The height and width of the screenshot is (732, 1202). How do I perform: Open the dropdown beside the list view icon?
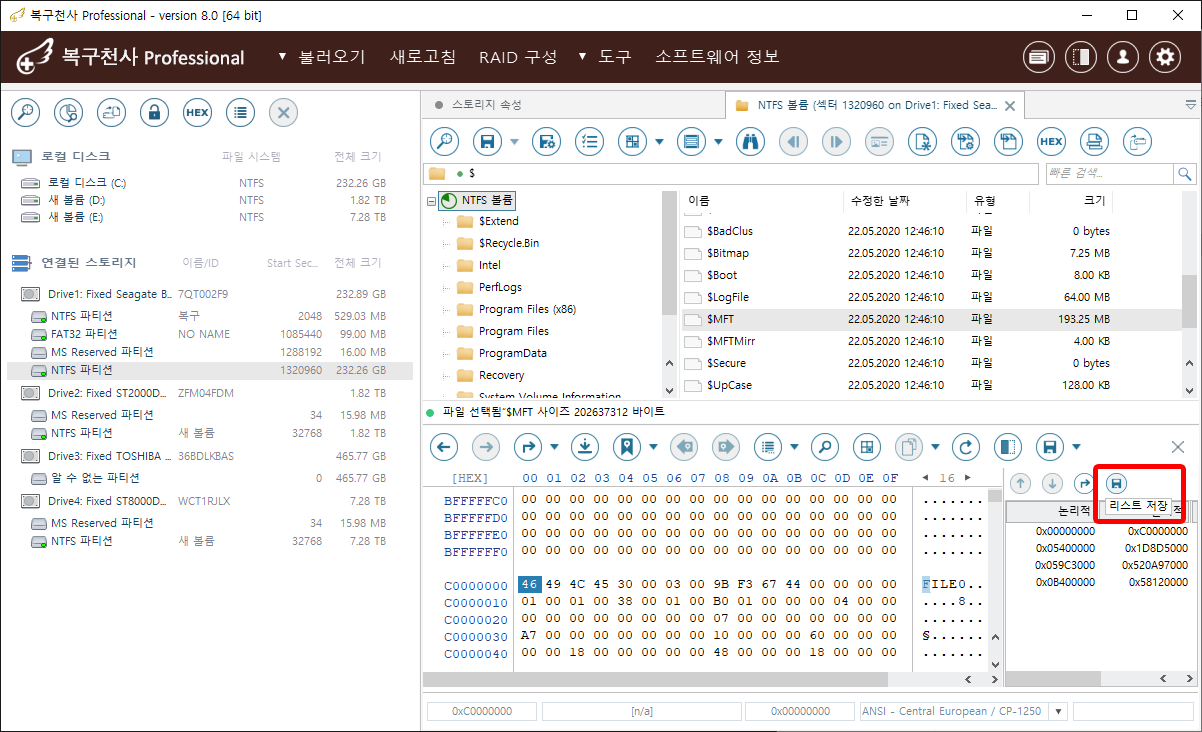point(716,142)
